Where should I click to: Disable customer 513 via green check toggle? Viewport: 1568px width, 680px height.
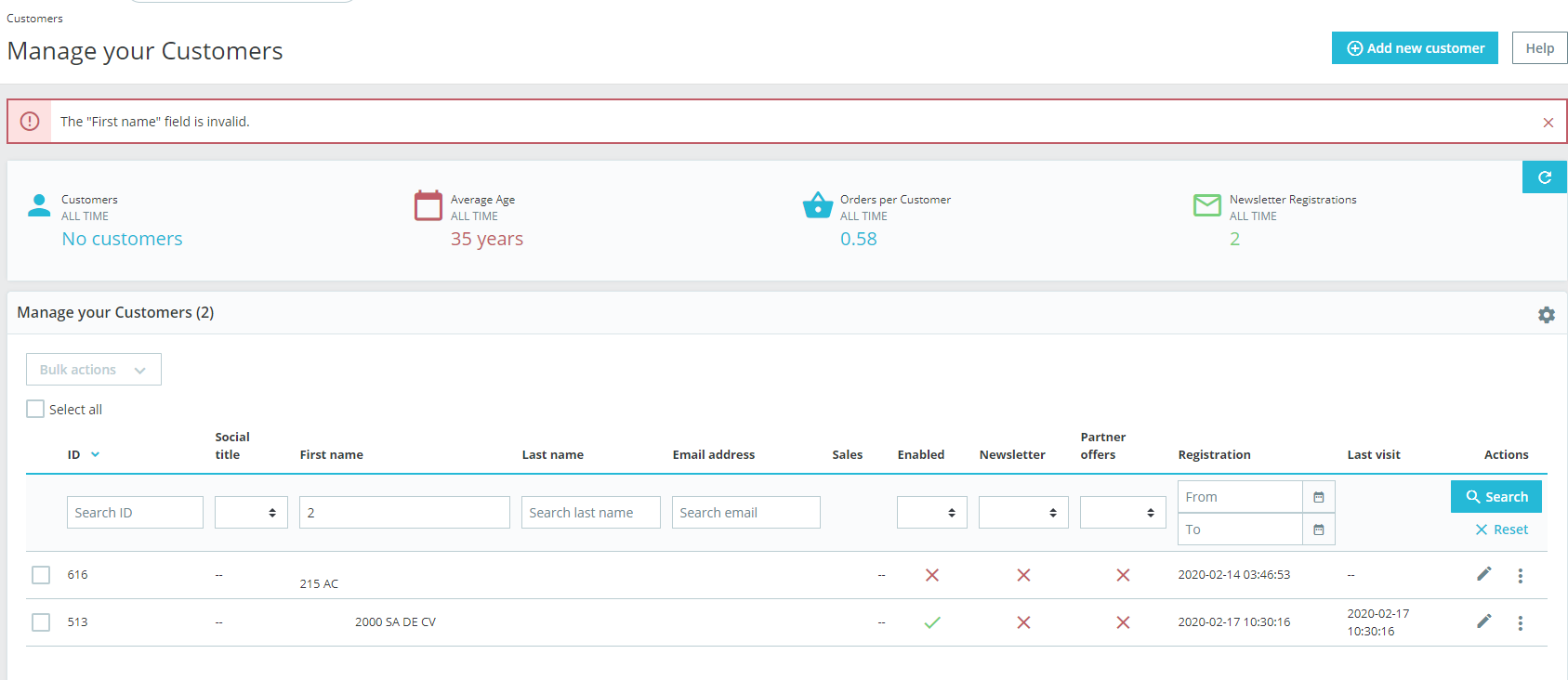pos(932,622)
